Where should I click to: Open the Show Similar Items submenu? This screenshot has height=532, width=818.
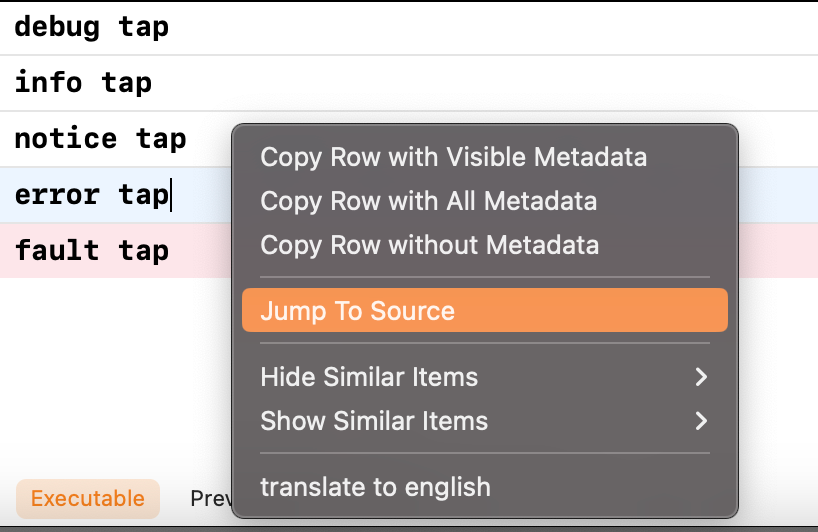click(374, 421)
